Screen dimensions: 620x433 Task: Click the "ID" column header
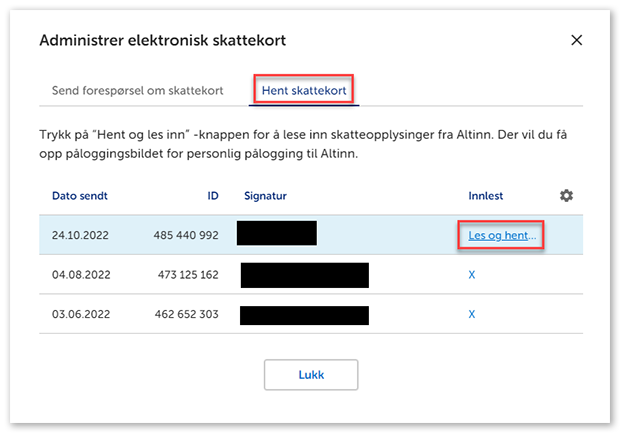tap(212, 196)
